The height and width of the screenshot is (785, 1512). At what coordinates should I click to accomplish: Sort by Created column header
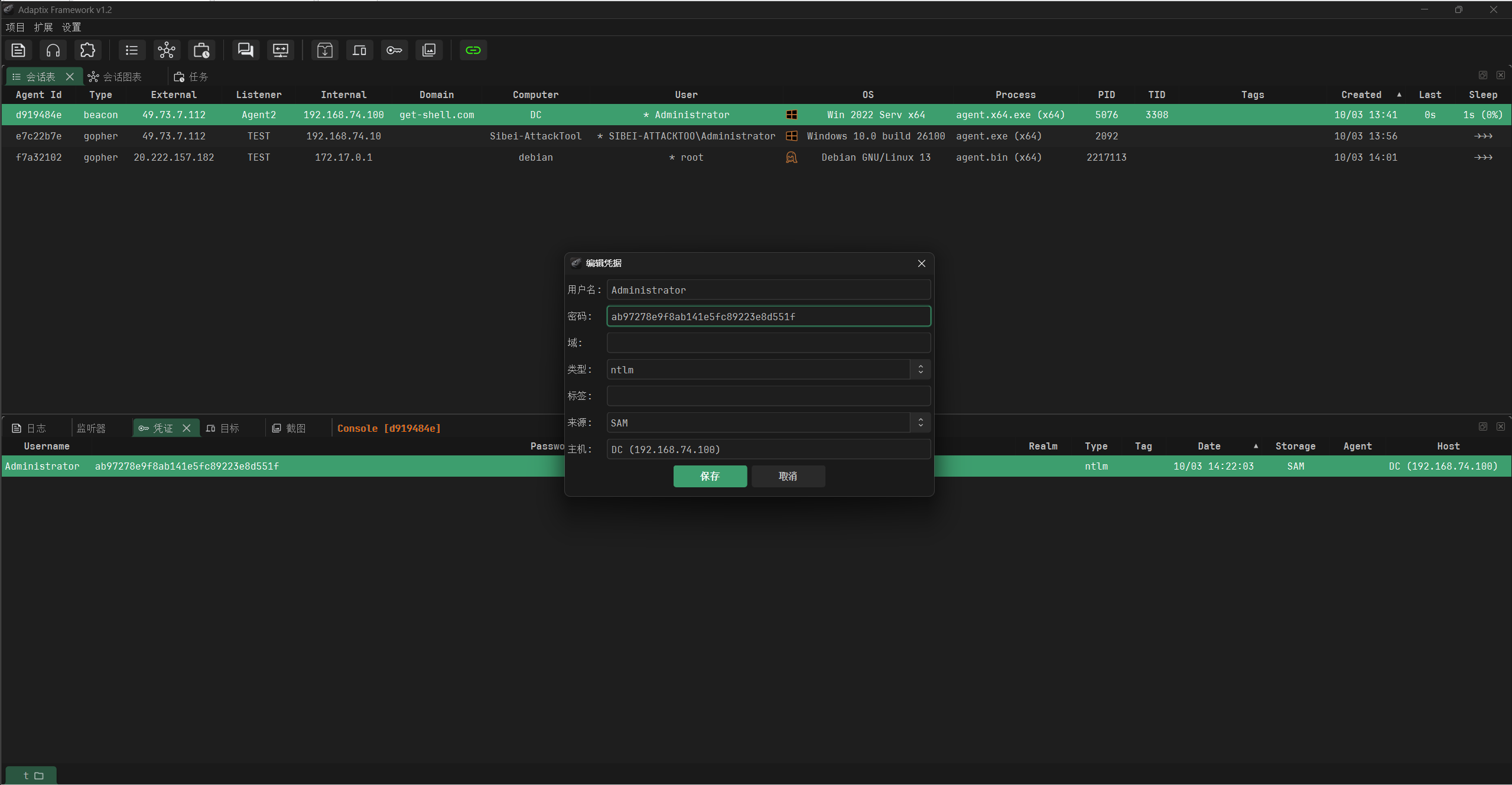(1361, 95)
